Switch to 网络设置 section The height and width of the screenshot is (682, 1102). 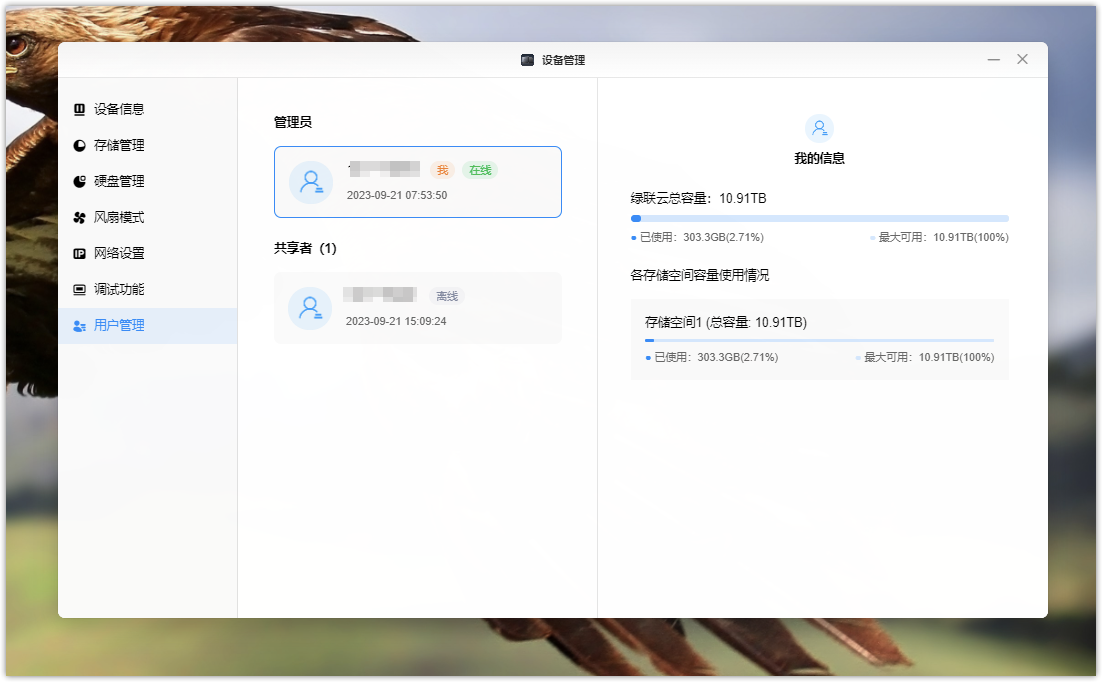pos(119,253)
